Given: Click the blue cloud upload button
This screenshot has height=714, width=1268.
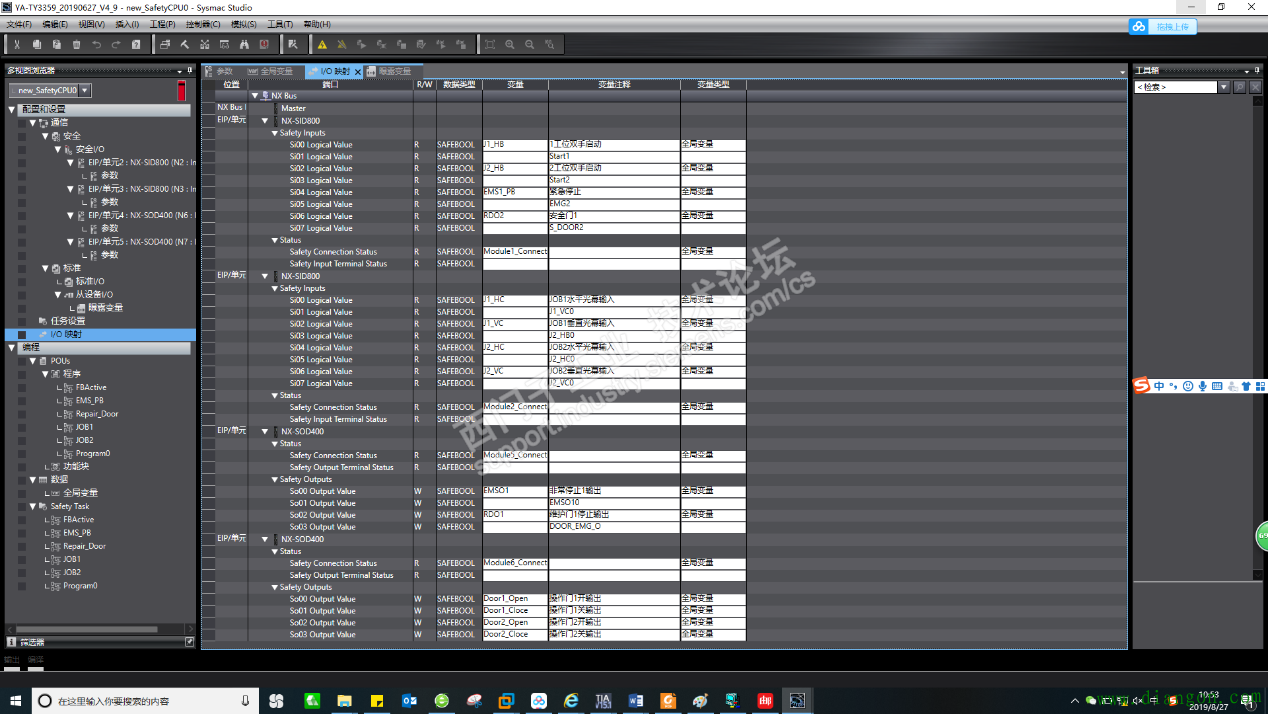Looking at the screenshot, I should pos(1163,27).
